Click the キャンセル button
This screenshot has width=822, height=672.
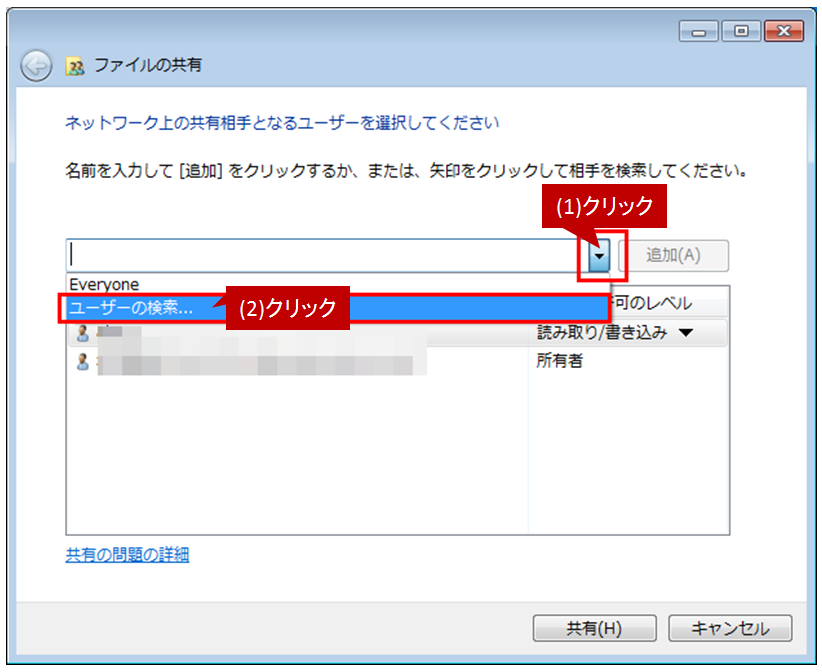tap(730, 628)
